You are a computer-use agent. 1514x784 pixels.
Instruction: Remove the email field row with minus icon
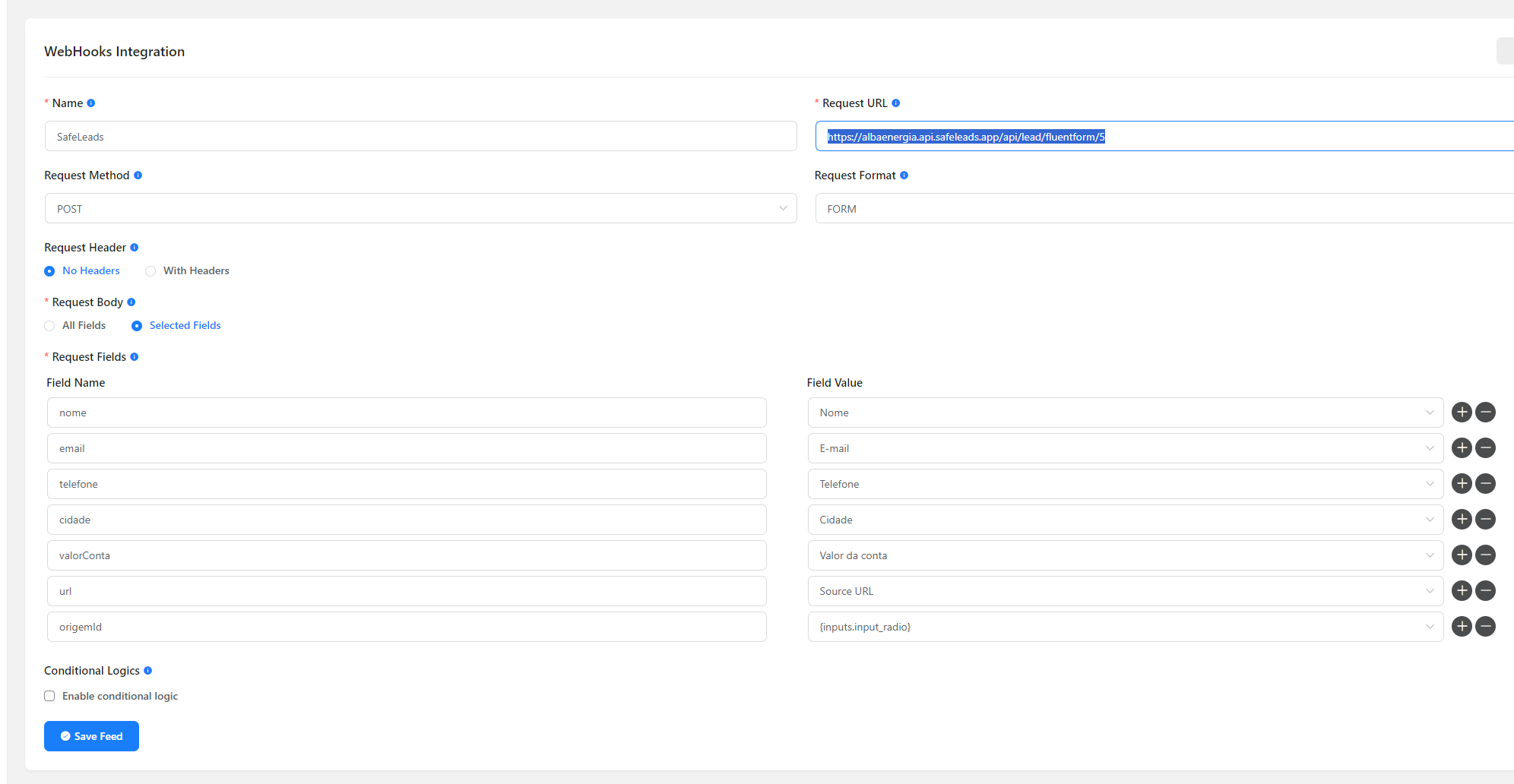[1485, 448]
